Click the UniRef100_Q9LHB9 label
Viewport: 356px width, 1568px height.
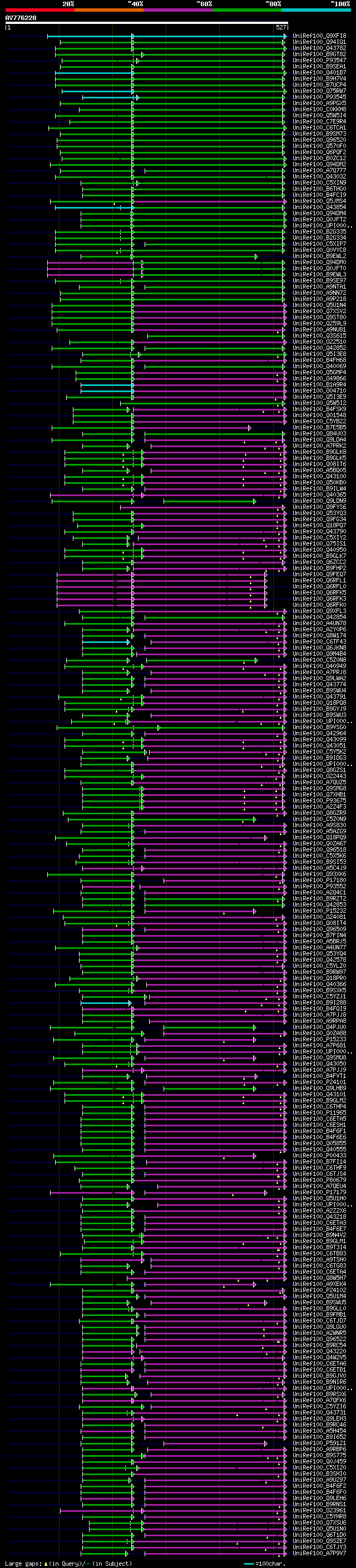pyautogui.click(x=319, y=1089)
